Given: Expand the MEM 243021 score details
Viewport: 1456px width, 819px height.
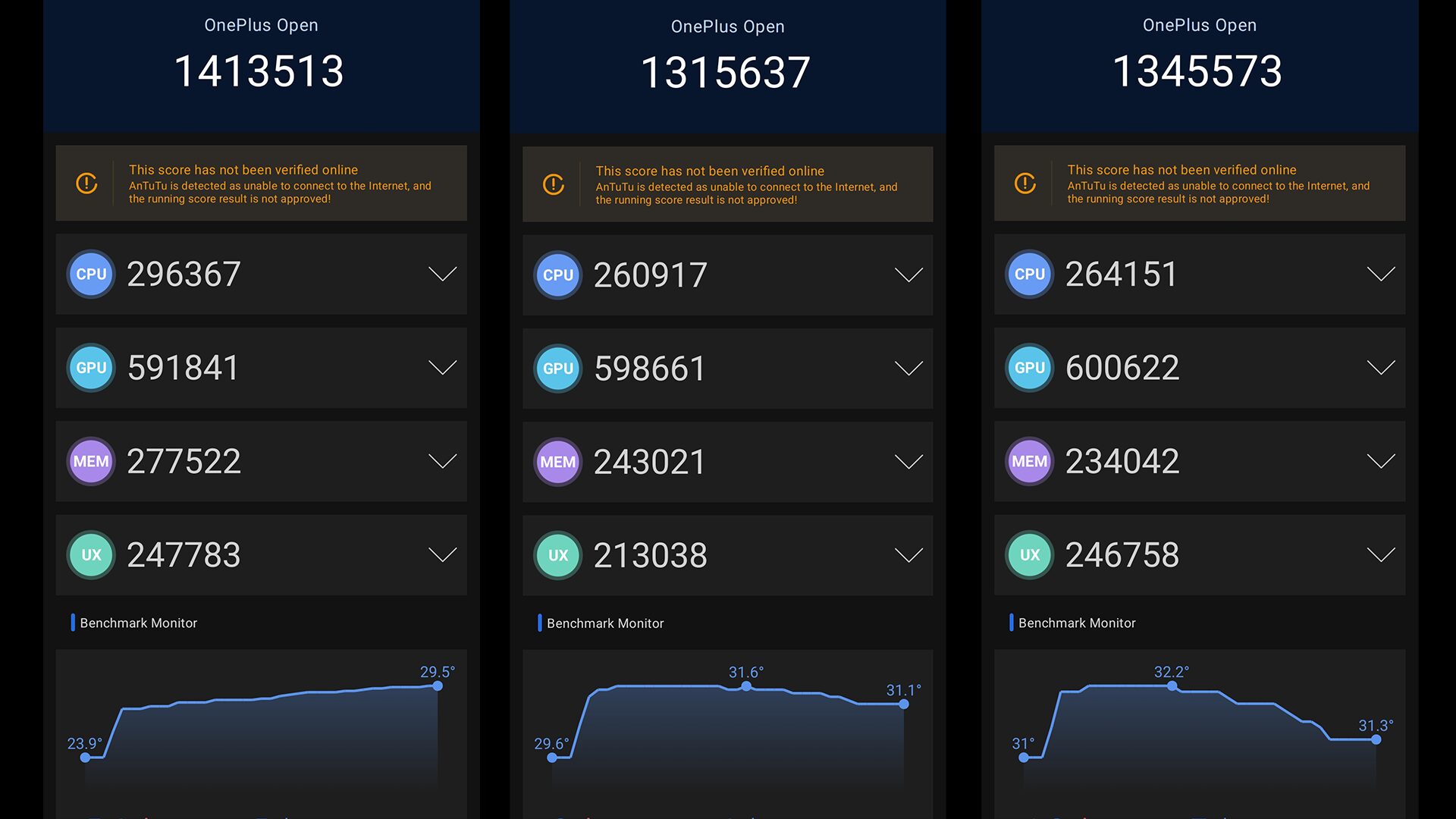Looking at the screenshot, I should (908, 462).
